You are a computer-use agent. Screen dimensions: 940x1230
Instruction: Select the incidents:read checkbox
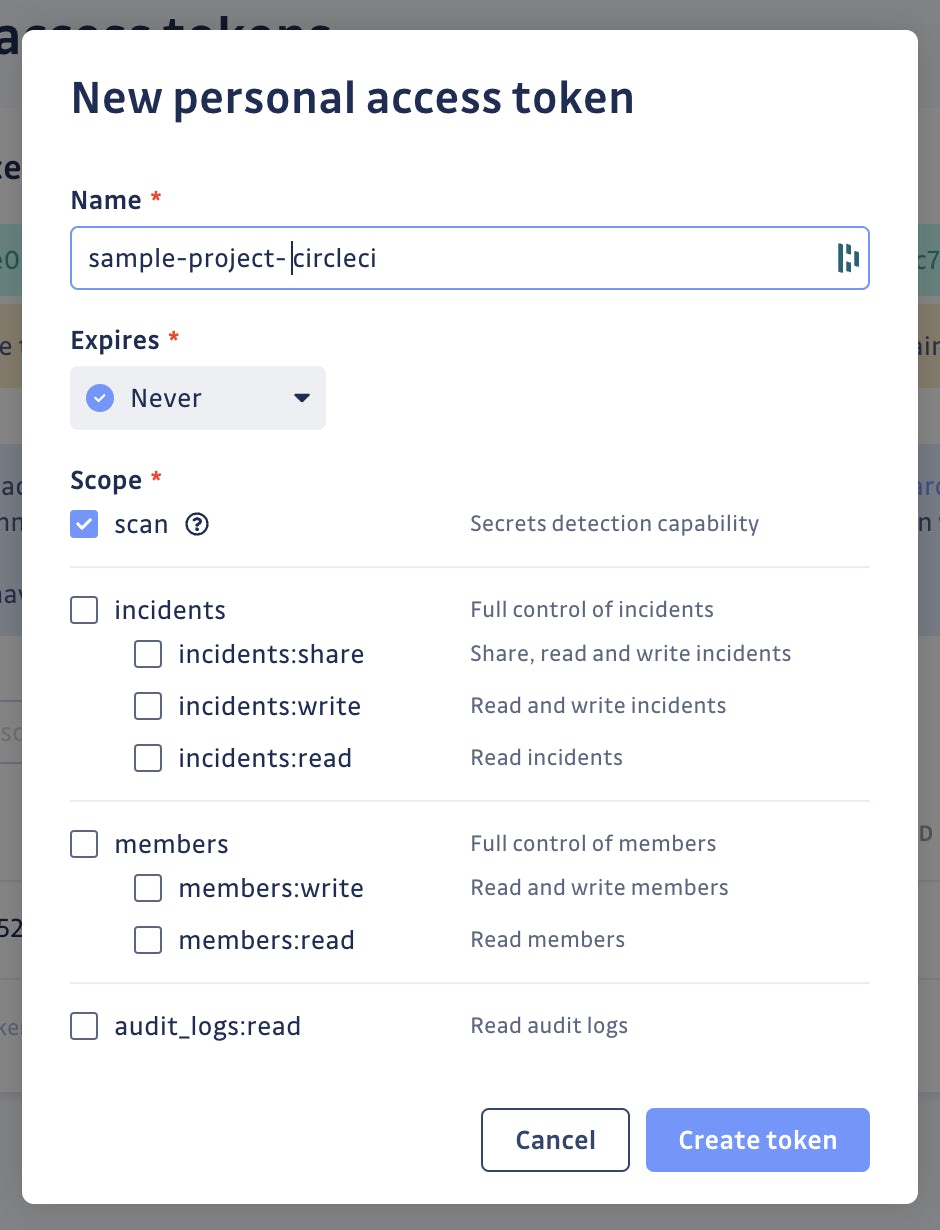[x=148, y=758]
